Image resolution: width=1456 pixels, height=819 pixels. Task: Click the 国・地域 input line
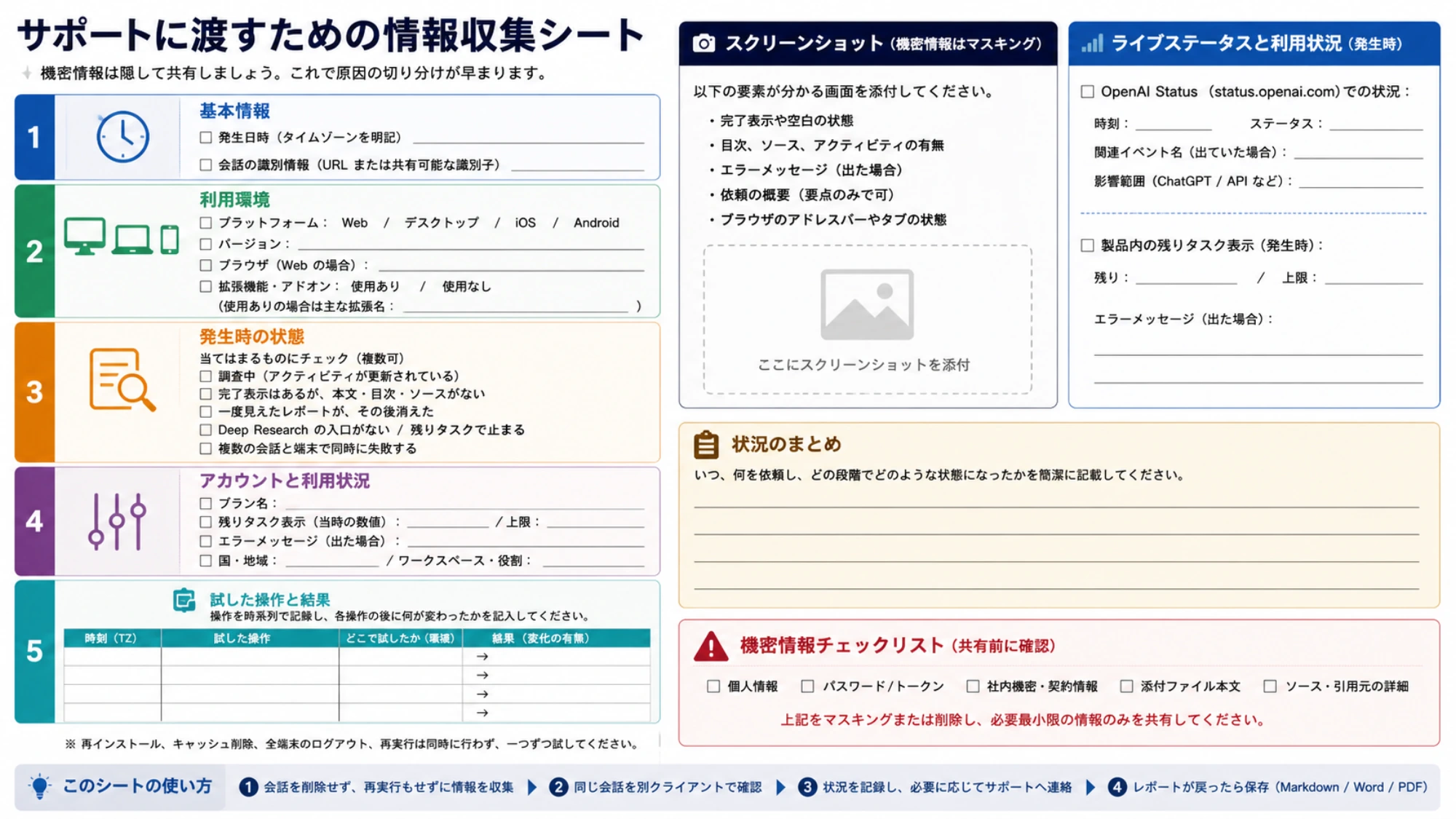(x=332, y=561)
